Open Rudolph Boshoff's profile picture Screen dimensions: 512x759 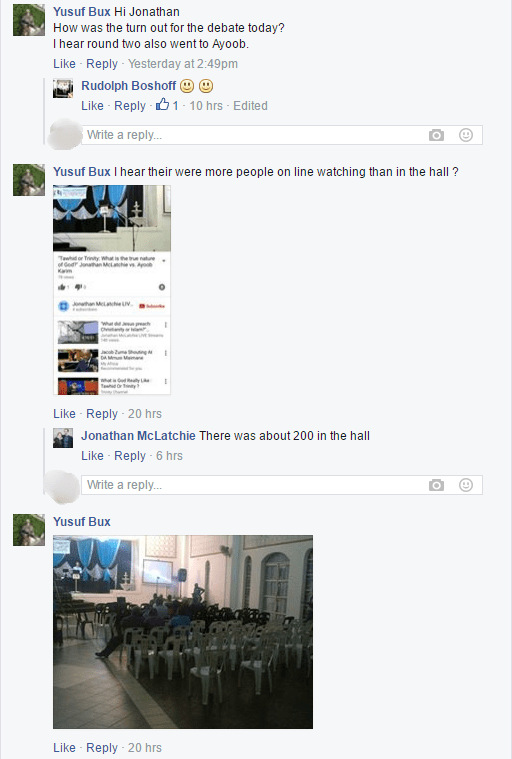(x=63, y=88)
